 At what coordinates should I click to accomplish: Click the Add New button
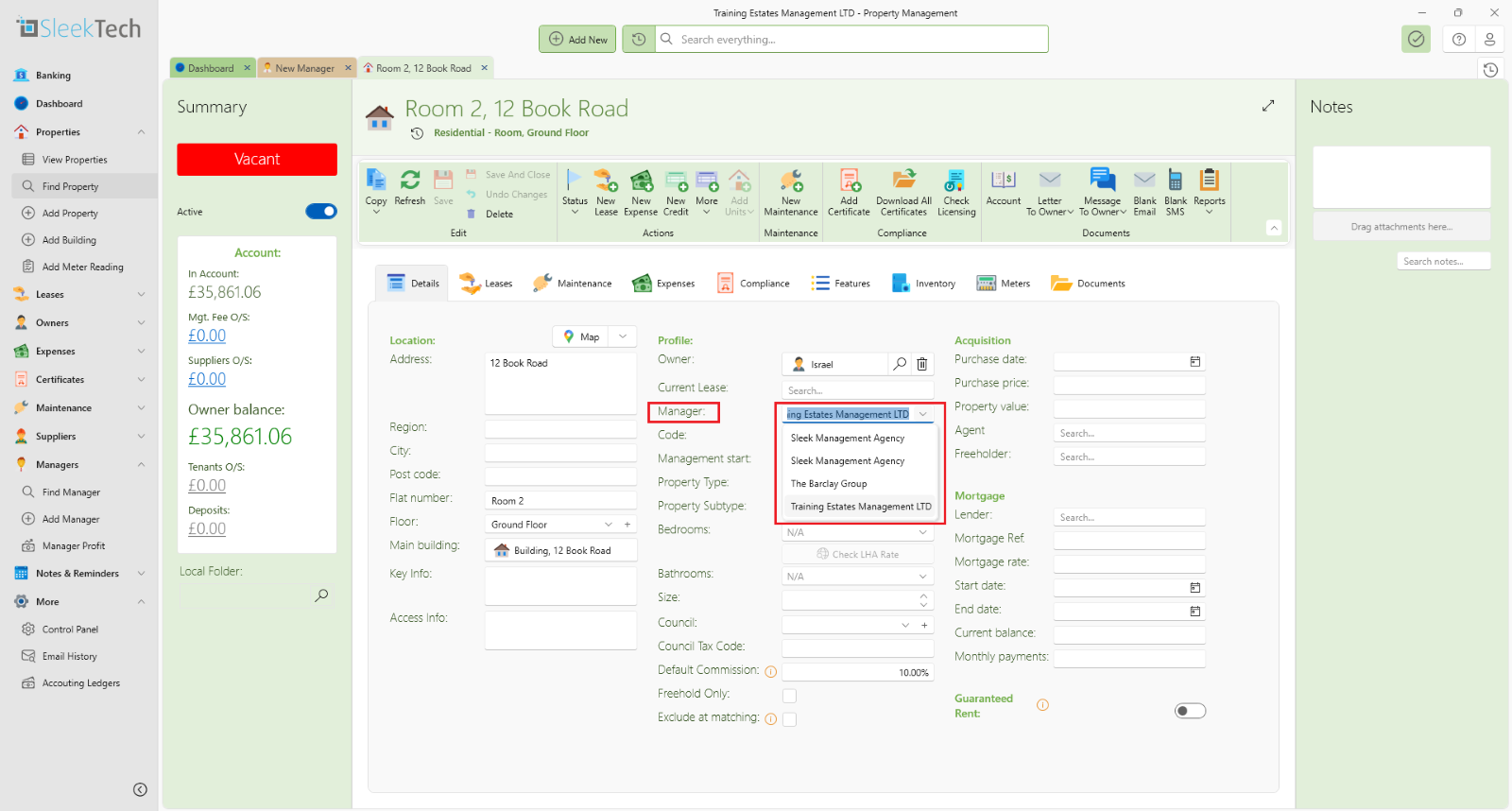(x=577, y=39)
